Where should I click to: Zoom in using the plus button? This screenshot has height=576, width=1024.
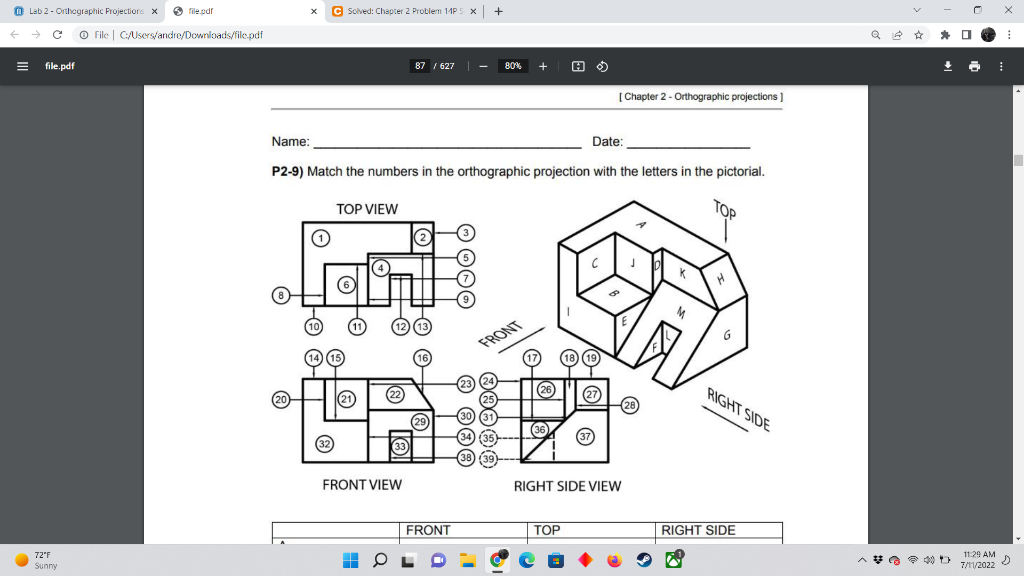543,66
